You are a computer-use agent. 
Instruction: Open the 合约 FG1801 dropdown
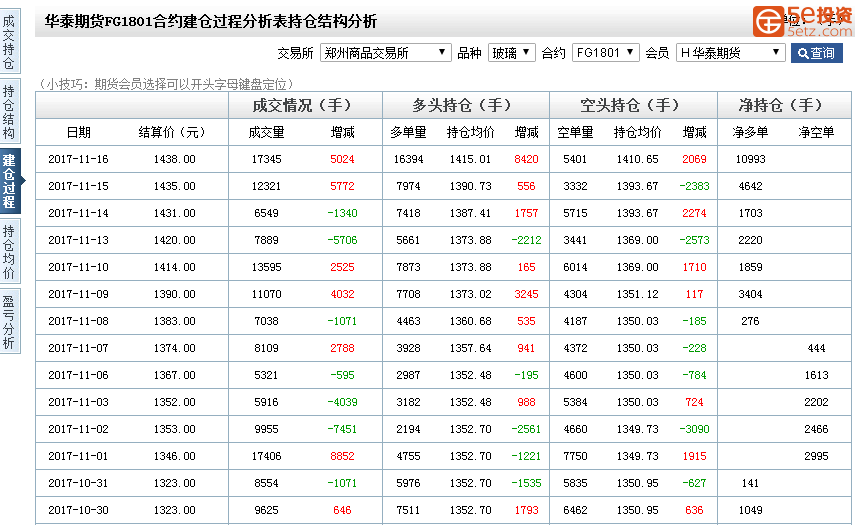[x=606, y=53]
